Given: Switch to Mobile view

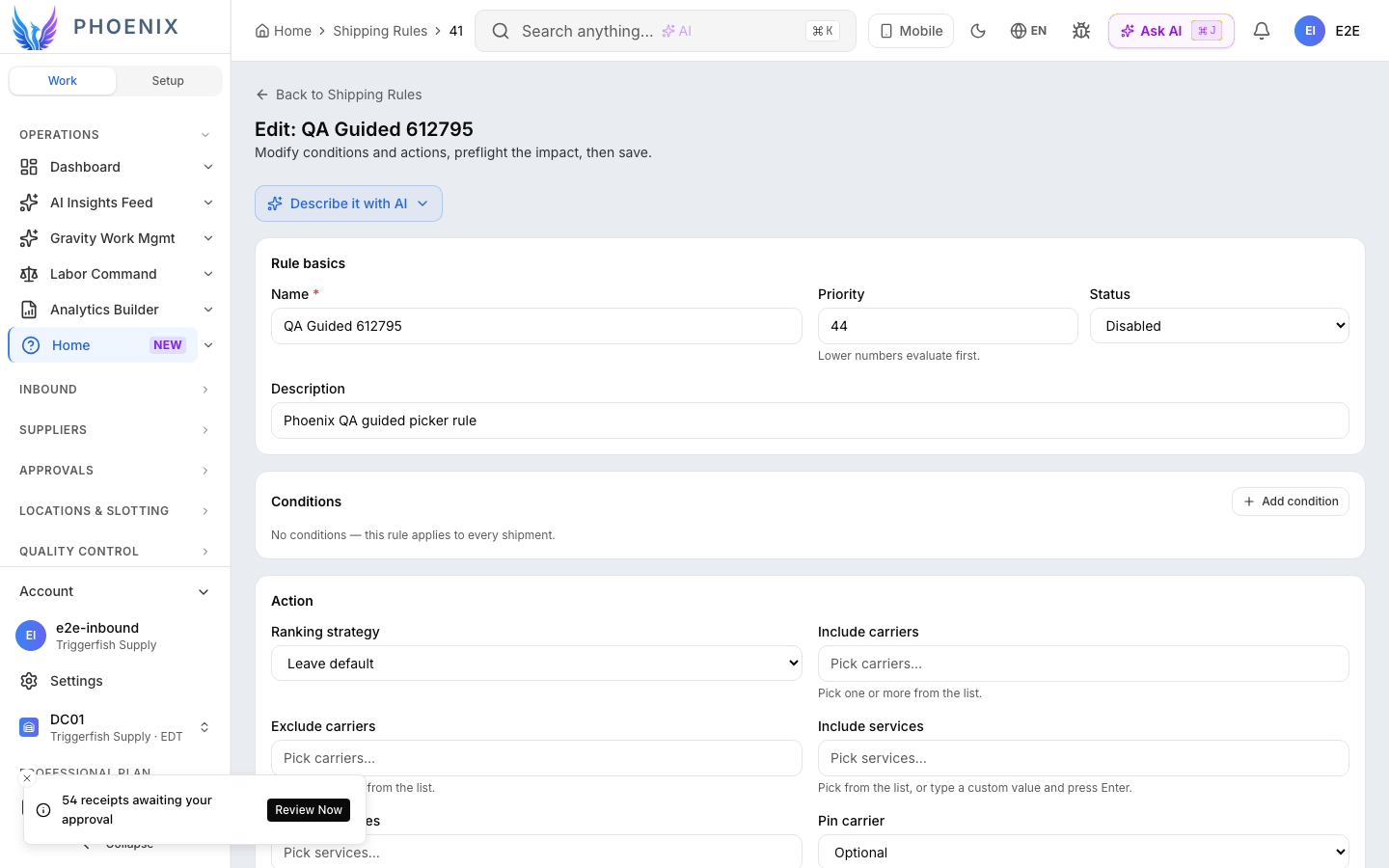Looking at the screenshot, I should click(x=911, y=31).
